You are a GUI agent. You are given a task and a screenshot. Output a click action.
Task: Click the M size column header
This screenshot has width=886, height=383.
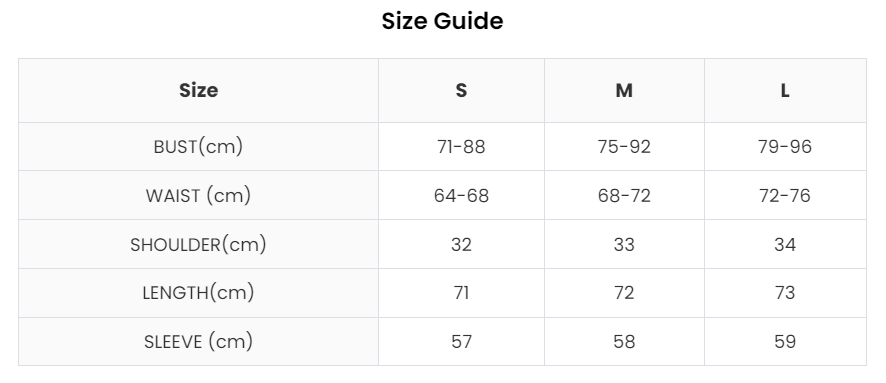624,90
